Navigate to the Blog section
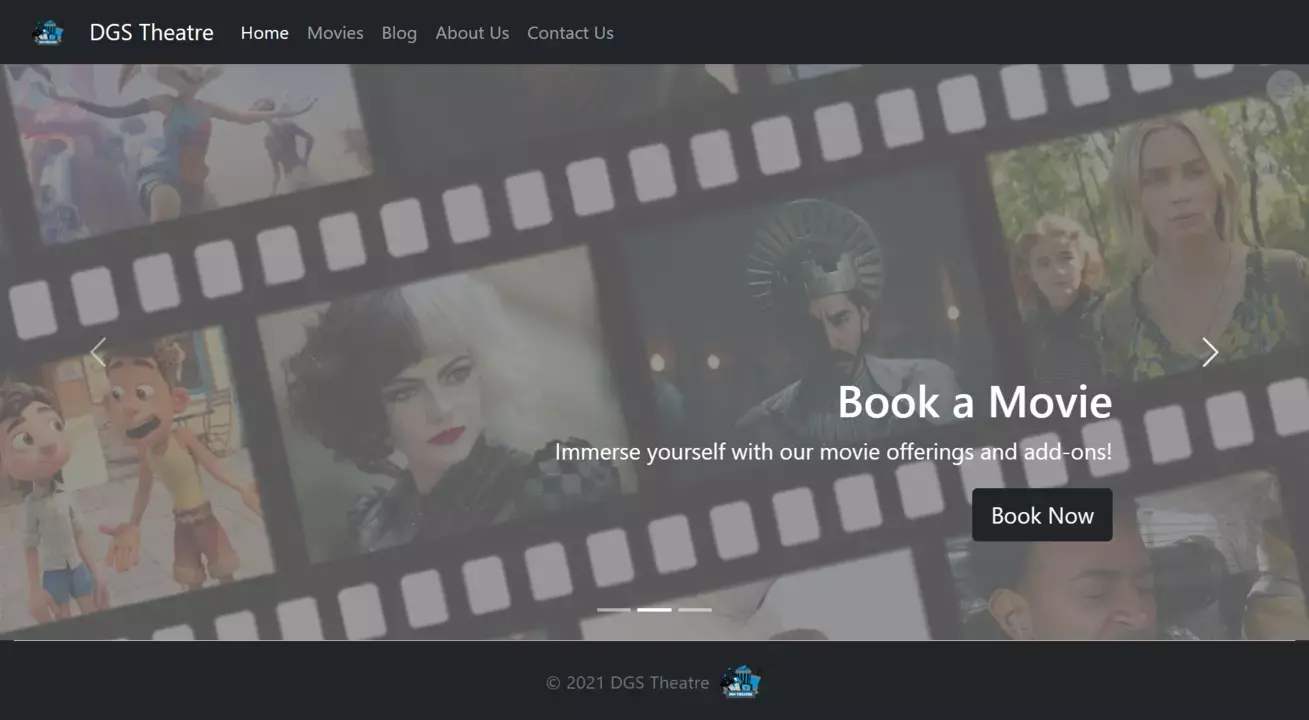 click(x=399, y=33)
